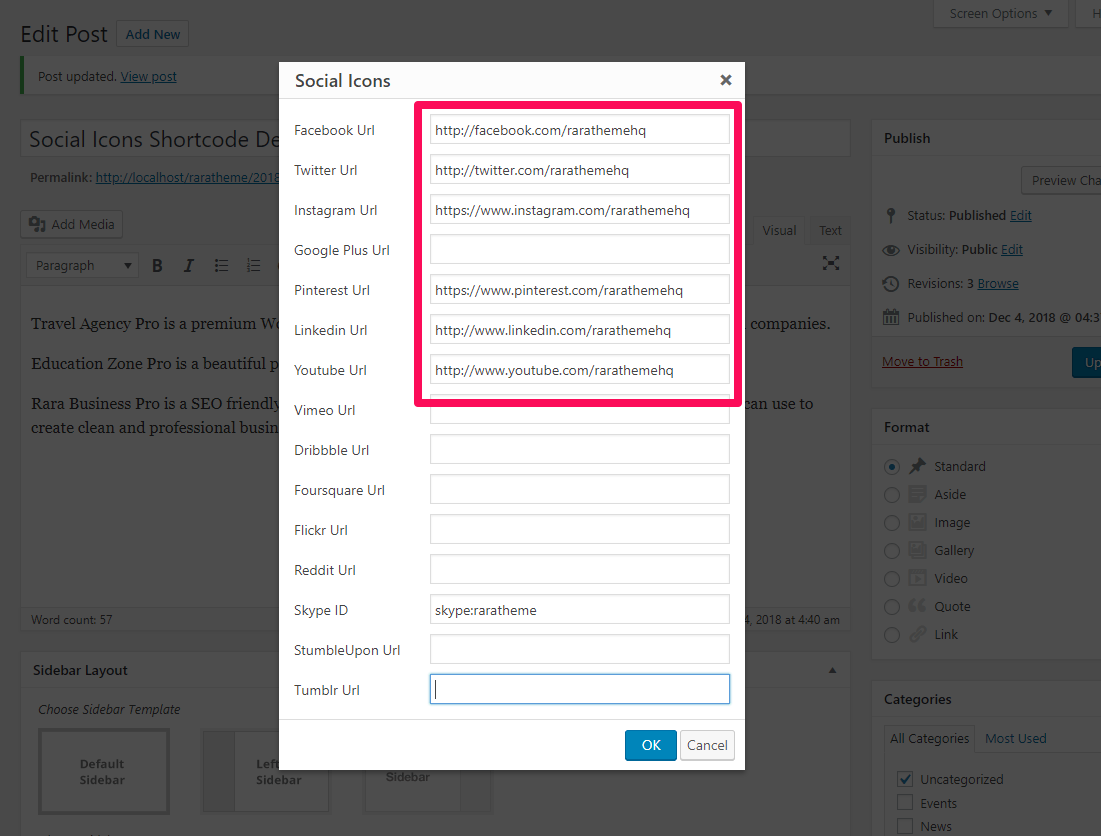
Task: Open the Paragraph format dropdown
Action: point(82,265)
